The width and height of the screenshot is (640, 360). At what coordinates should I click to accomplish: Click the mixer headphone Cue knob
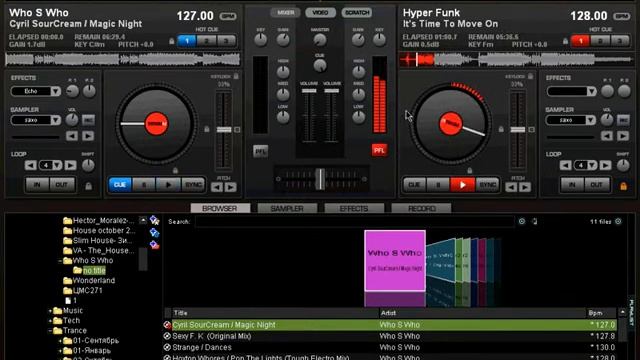pyautogui.click(x=320, y=65)
